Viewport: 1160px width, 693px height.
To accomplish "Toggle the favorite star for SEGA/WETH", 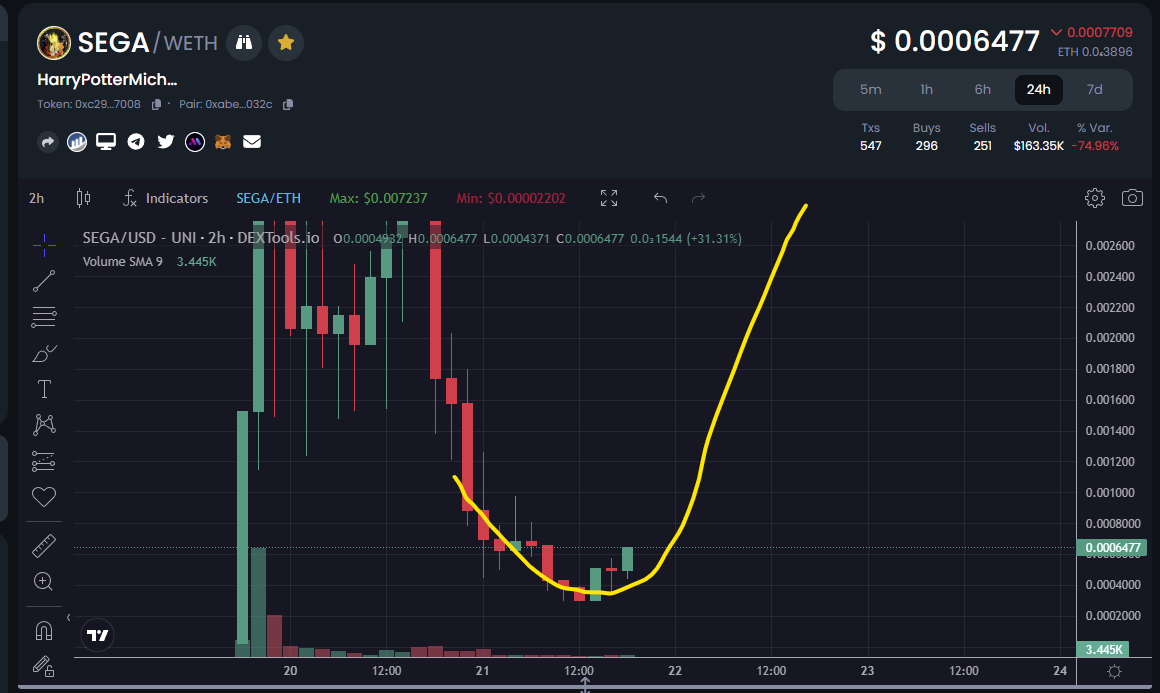I will pyautogui.click(x=286, y=43).
